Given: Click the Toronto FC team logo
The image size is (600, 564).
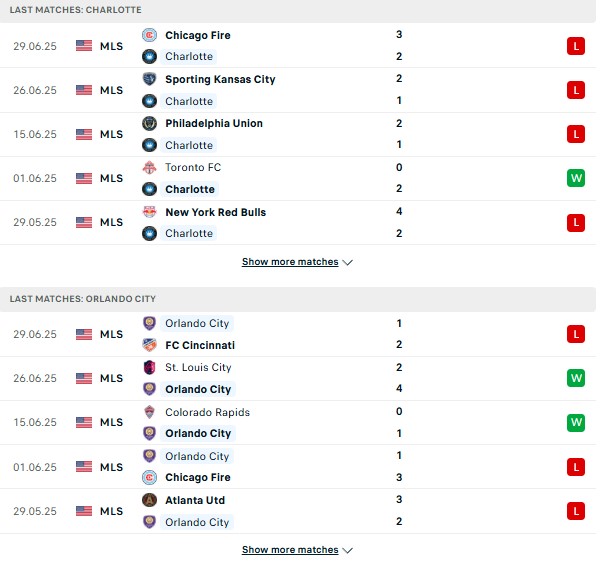Looking at the screenshot, I should (149, 167).
